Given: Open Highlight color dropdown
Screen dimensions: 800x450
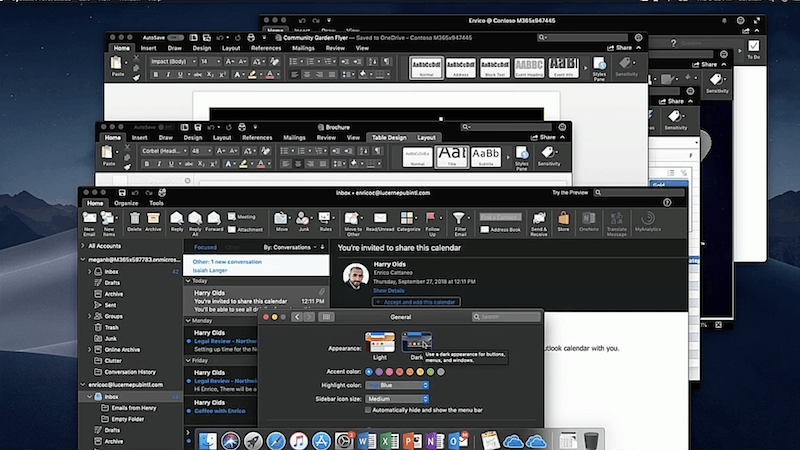Looking at the screenshot, I should tap(397, 385).
